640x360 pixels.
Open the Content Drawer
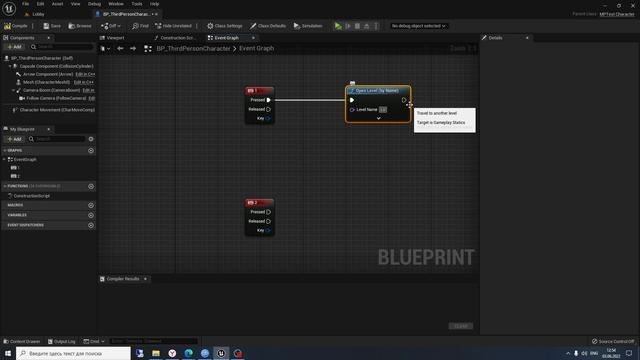[x=22, y=341]
